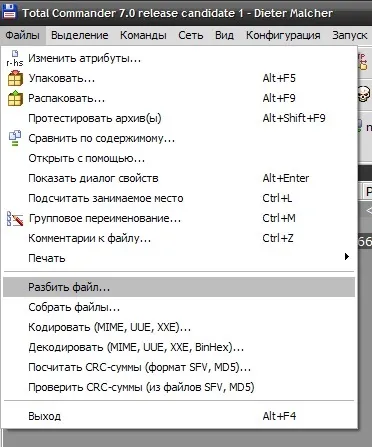The image size is (372, 447).
Task: Open the Сеть menu
Action: tap(191, 35)
